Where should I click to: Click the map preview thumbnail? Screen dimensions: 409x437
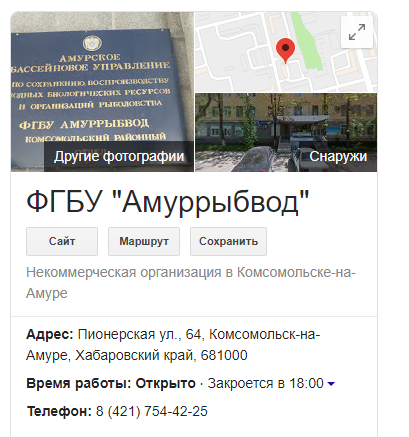[x=286, y=52]
